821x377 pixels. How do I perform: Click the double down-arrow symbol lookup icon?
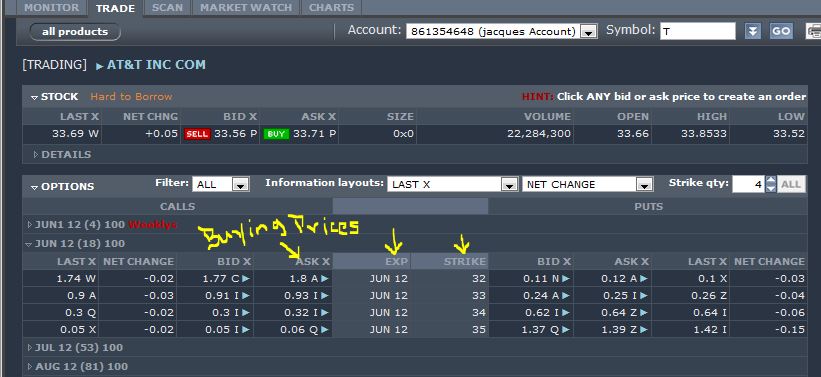tap(752, 31)
